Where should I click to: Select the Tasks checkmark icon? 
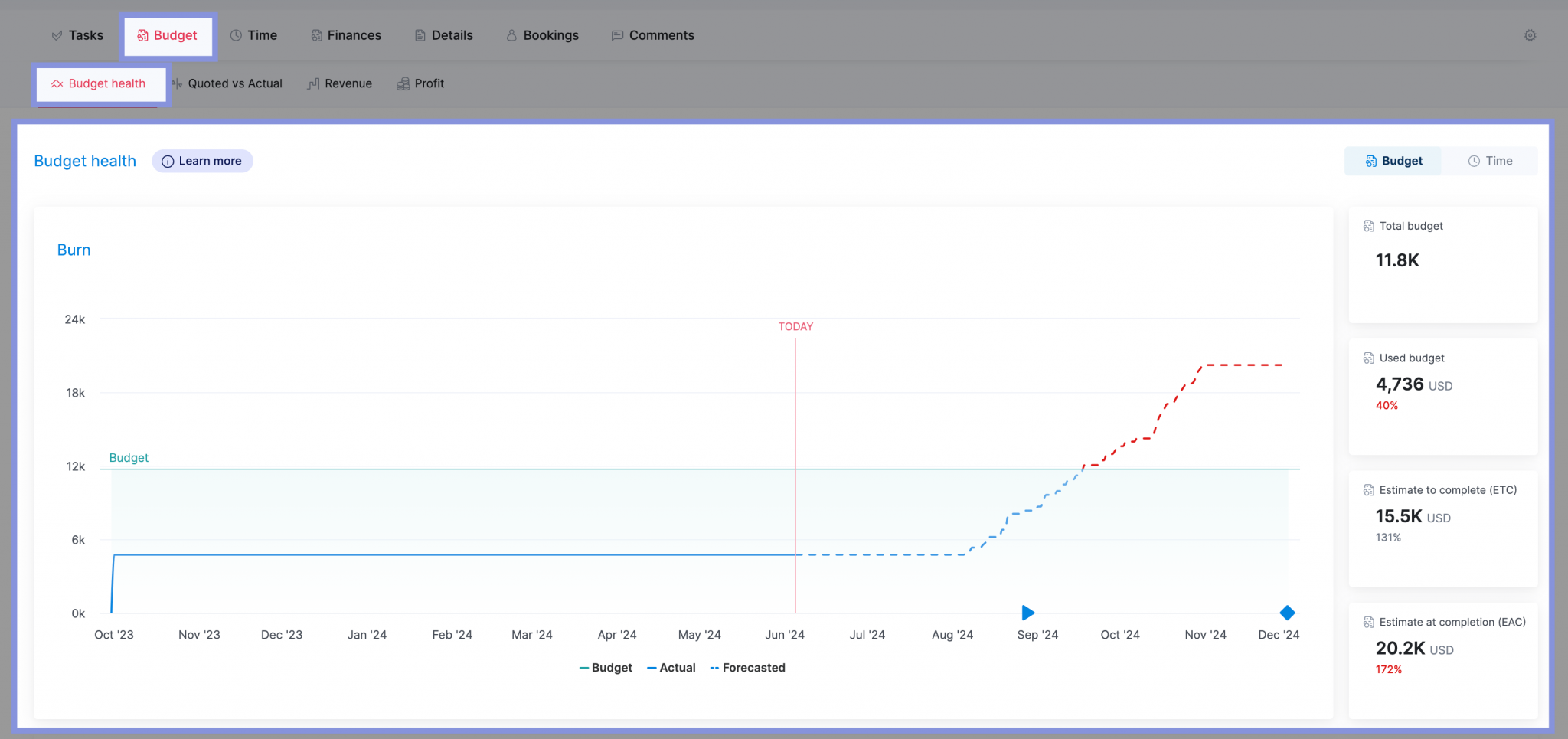(55, 35)
